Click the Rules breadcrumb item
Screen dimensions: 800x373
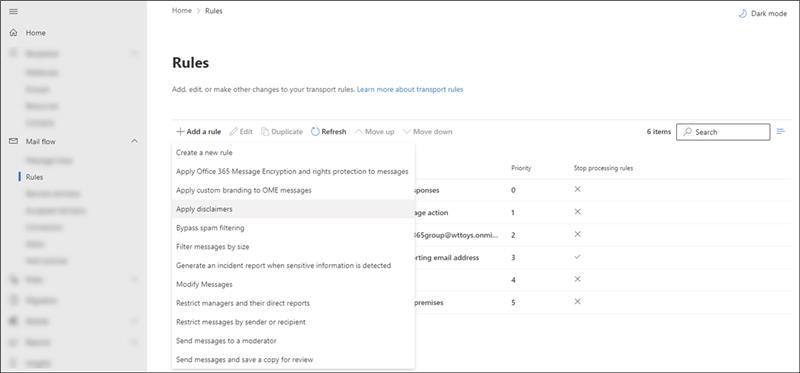214,11
